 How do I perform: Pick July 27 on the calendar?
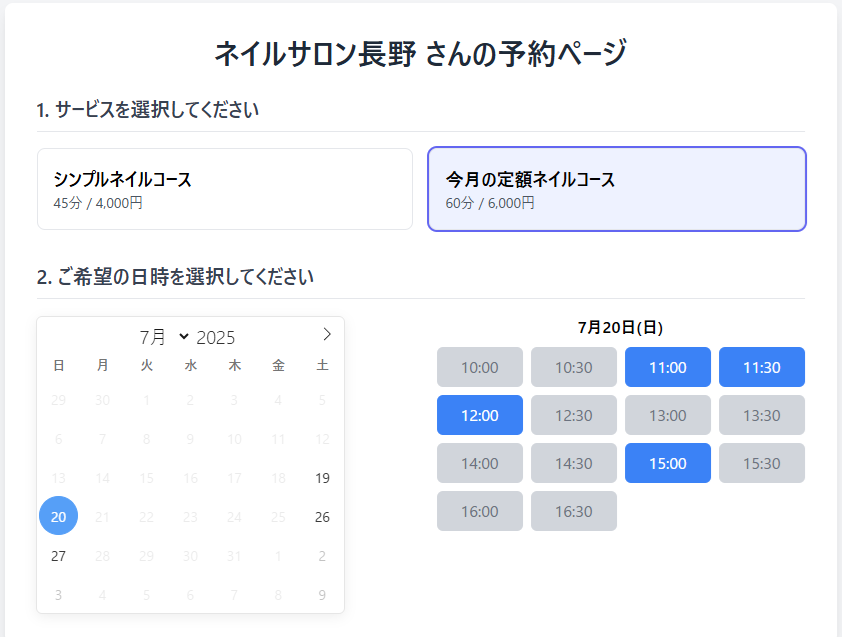pos(58,556)
